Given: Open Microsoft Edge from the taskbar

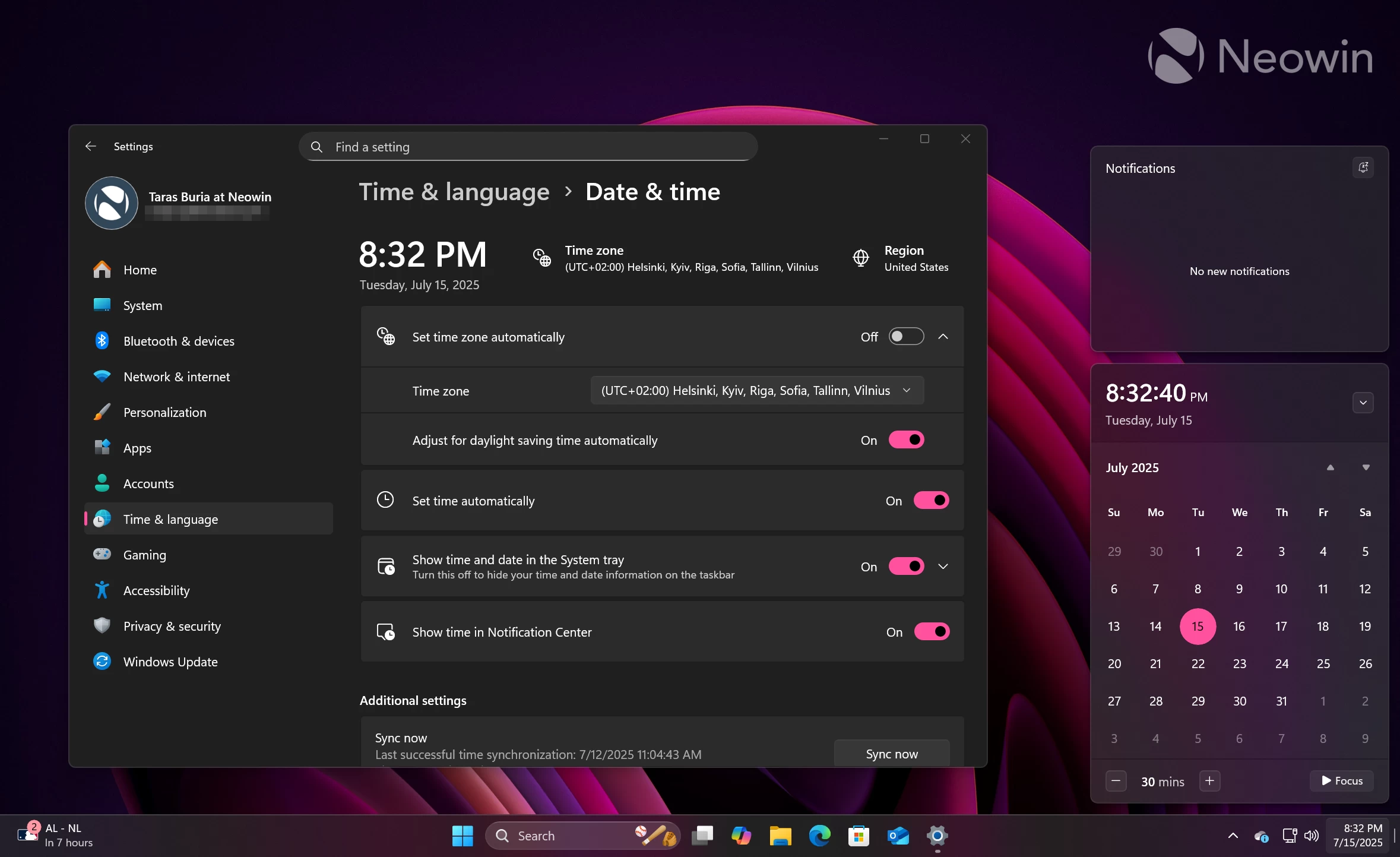Looking at the screenshot, I should click(x=819, y=836).
